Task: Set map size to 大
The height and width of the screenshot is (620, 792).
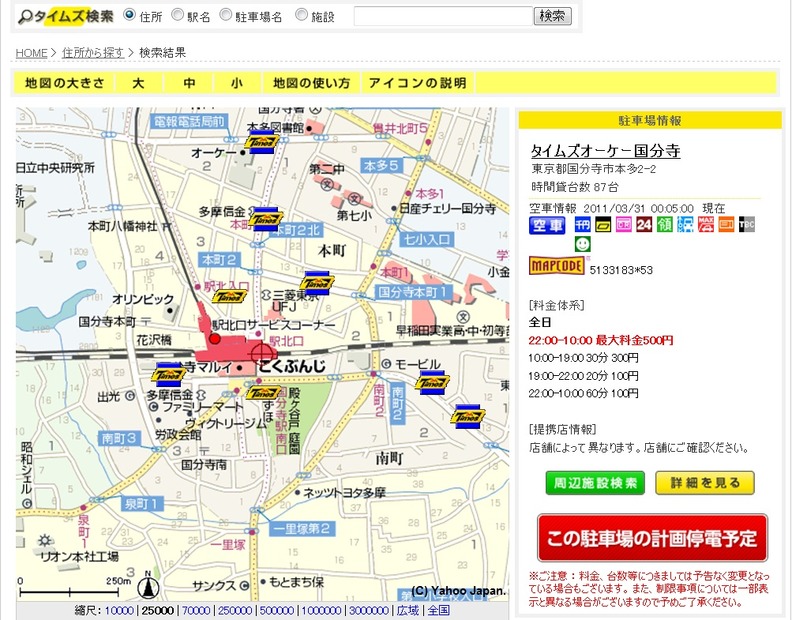Action: tap(138, 83)
